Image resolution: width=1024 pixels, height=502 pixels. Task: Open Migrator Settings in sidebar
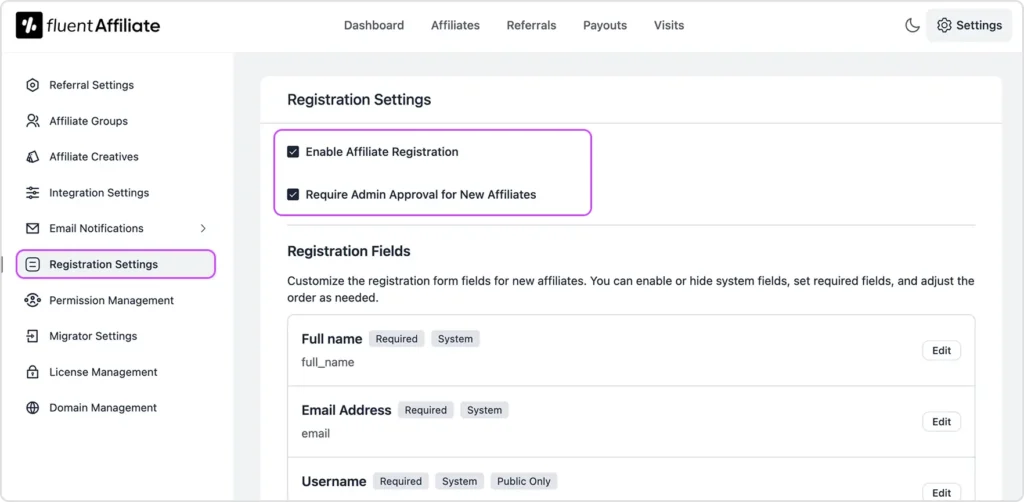[x=93, y=336]
